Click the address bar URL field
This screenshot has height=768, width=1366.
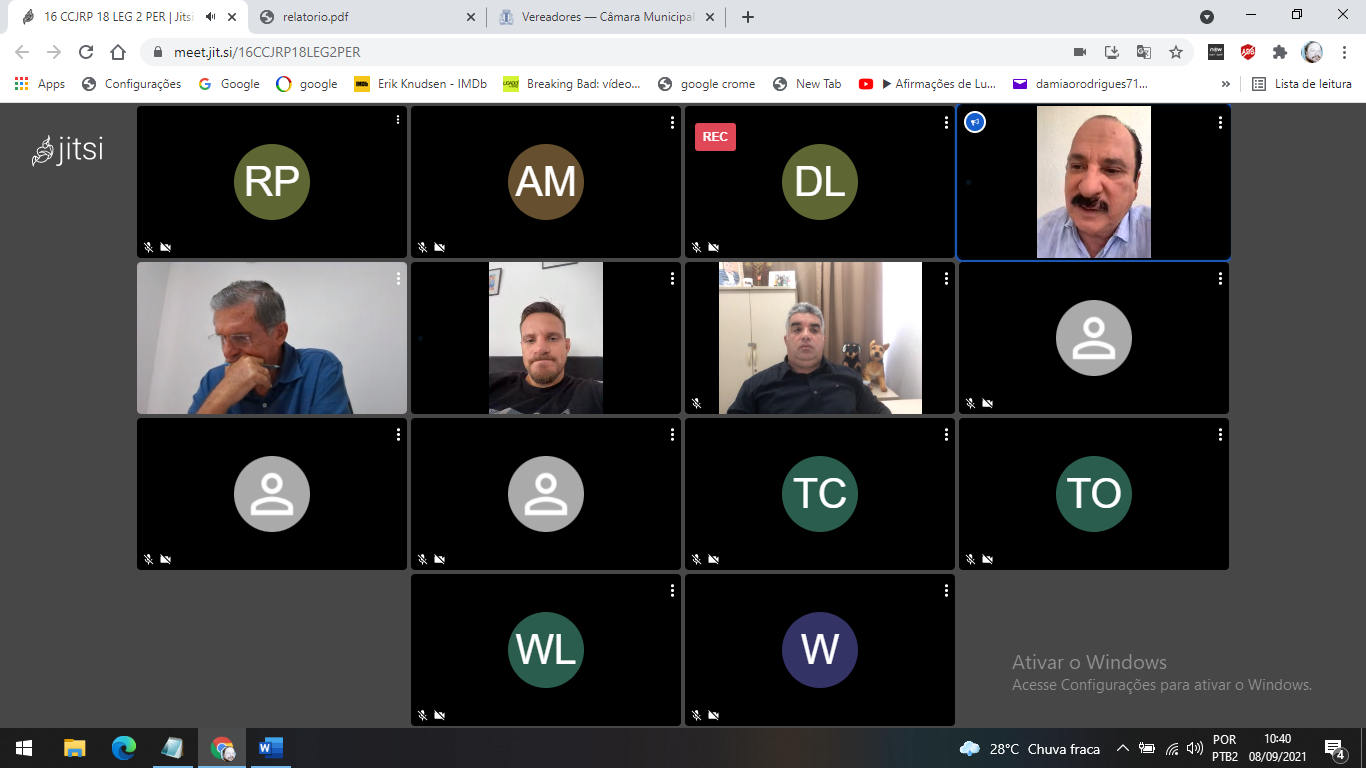tap(600, 52)
